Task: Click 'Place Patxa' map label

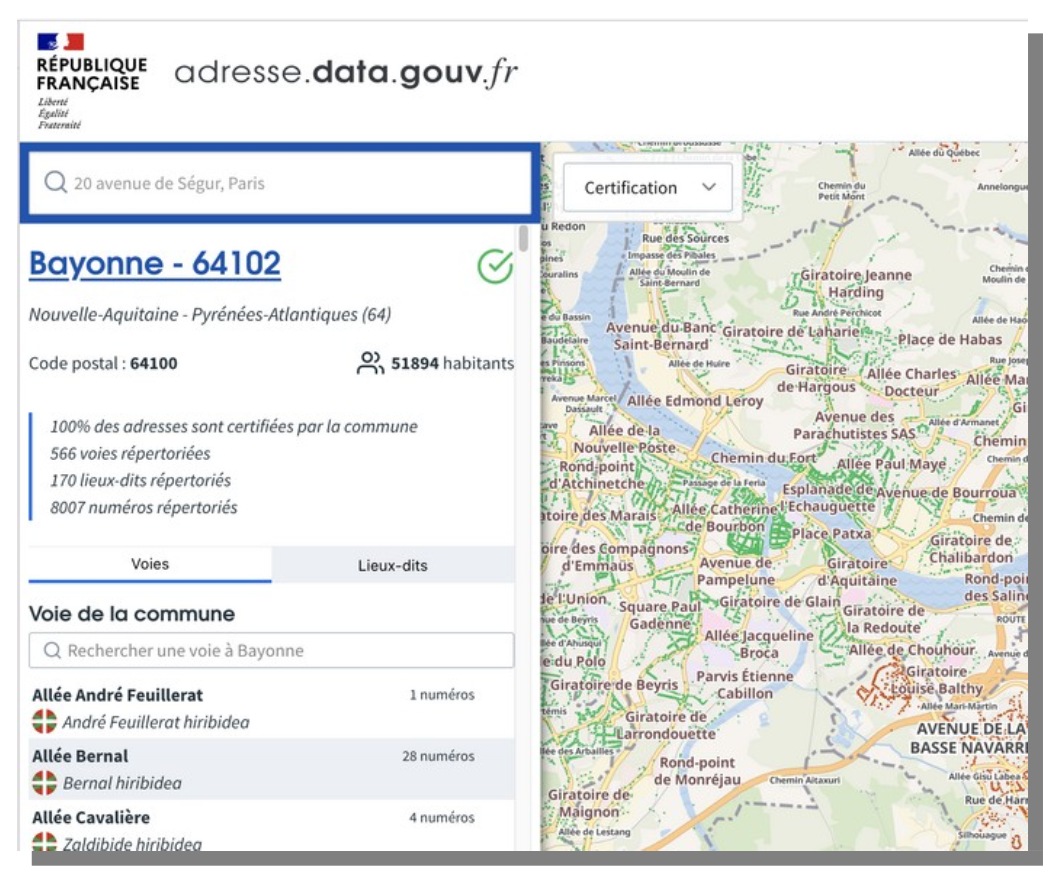Action: [x=831, y=534]
